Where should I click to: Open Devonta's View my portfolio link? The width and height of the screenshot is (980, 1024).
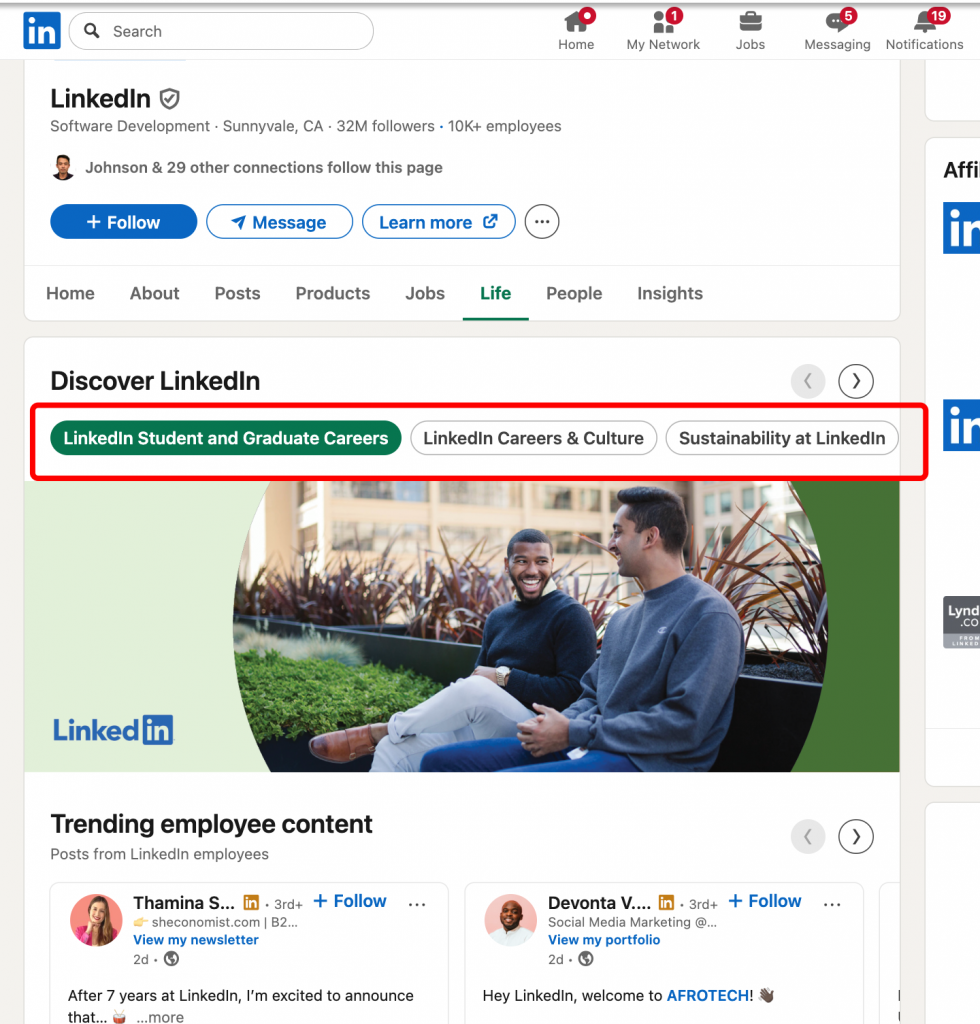tap(604, 940)
